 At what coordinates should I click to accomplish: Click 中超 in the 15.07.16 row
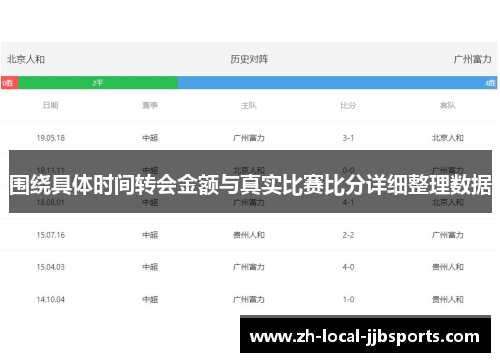pyautogui.click(x=150, y=235)
